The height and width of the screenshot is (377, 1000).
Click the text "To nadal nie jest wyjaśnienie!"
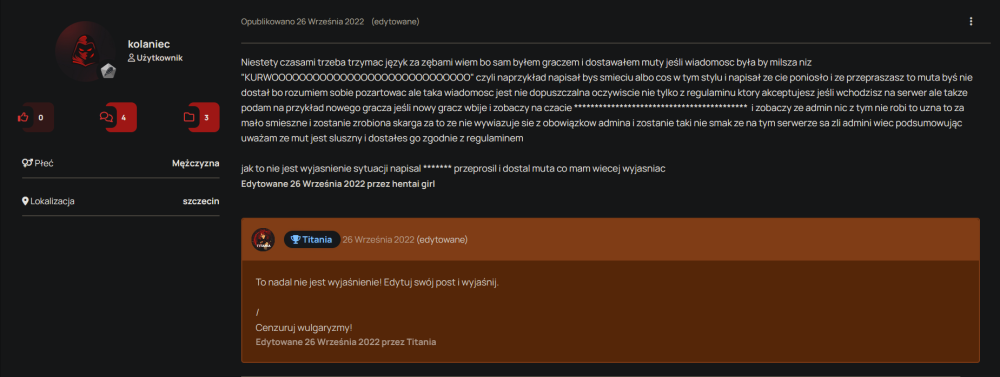coord(318,282)
